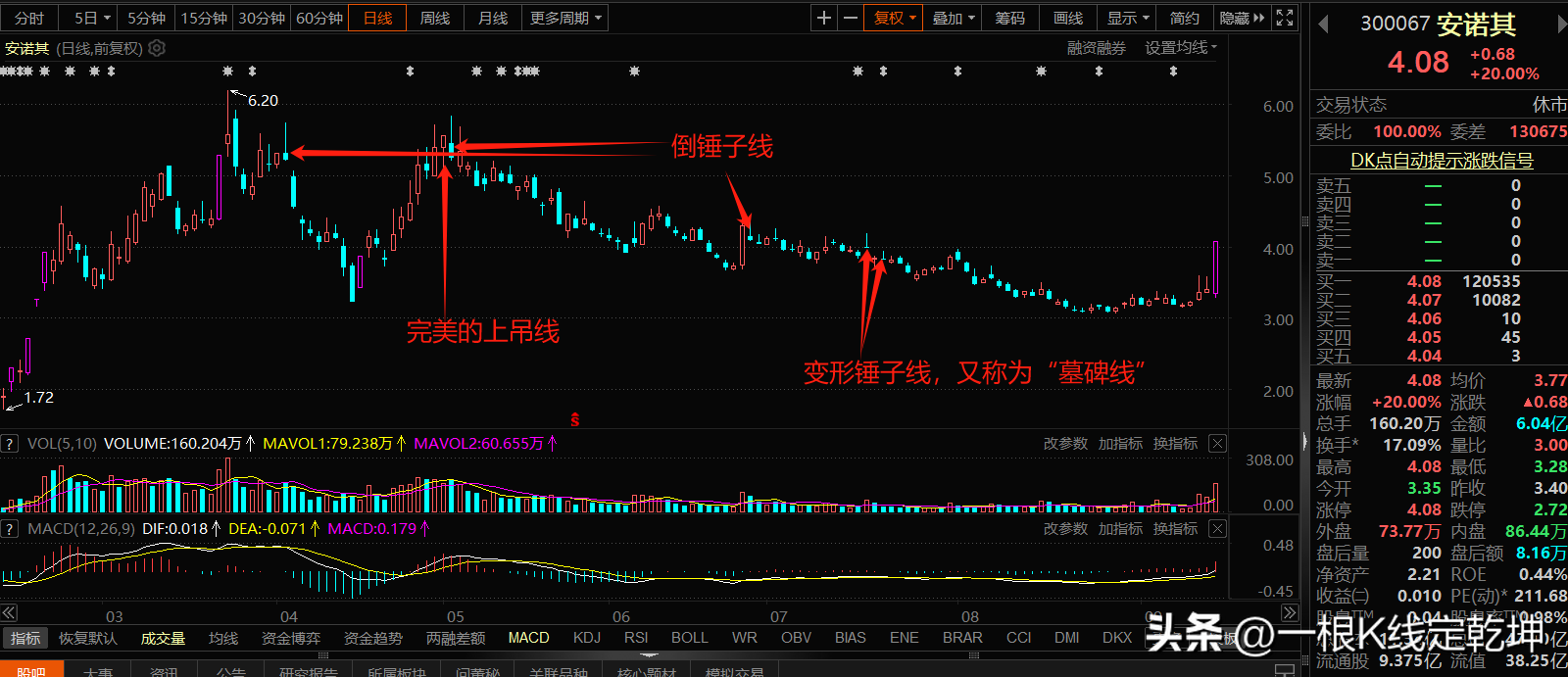This screenshot has height=677, width=1568.
Task: Open chart settings gear beside 安诺其
Action: point(157,48)
